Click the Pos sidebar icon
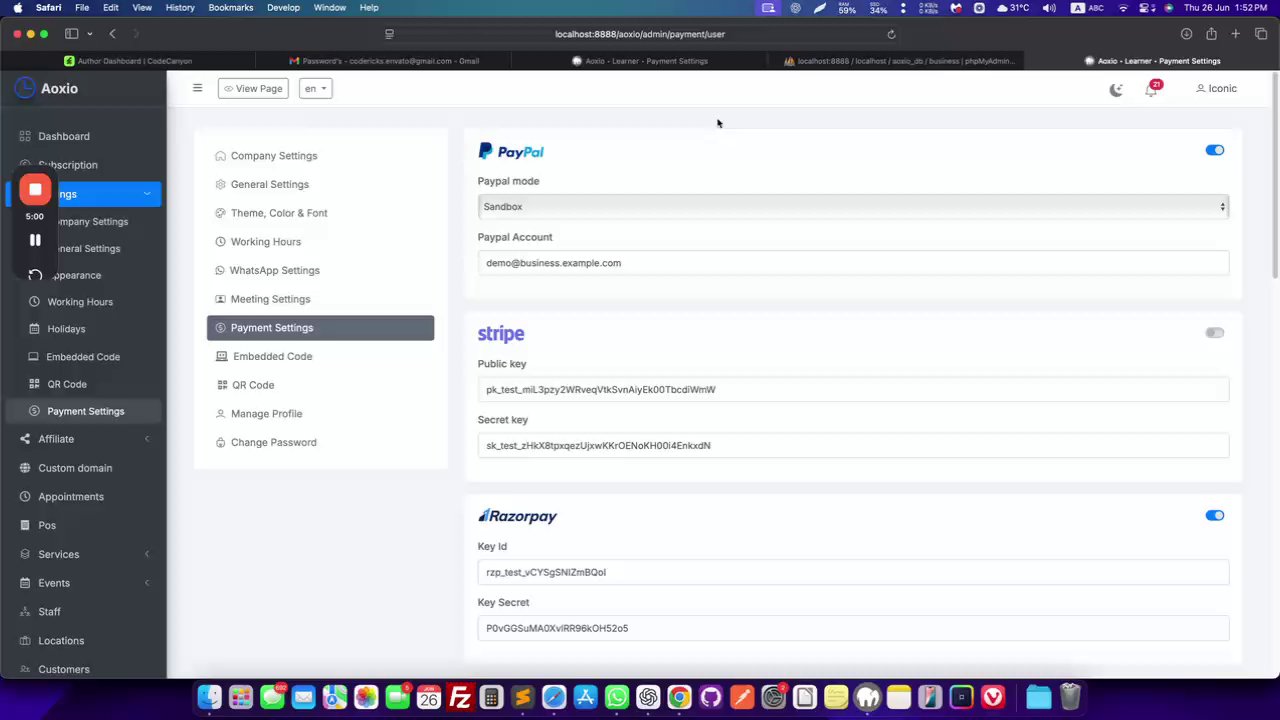 [26, 525]
